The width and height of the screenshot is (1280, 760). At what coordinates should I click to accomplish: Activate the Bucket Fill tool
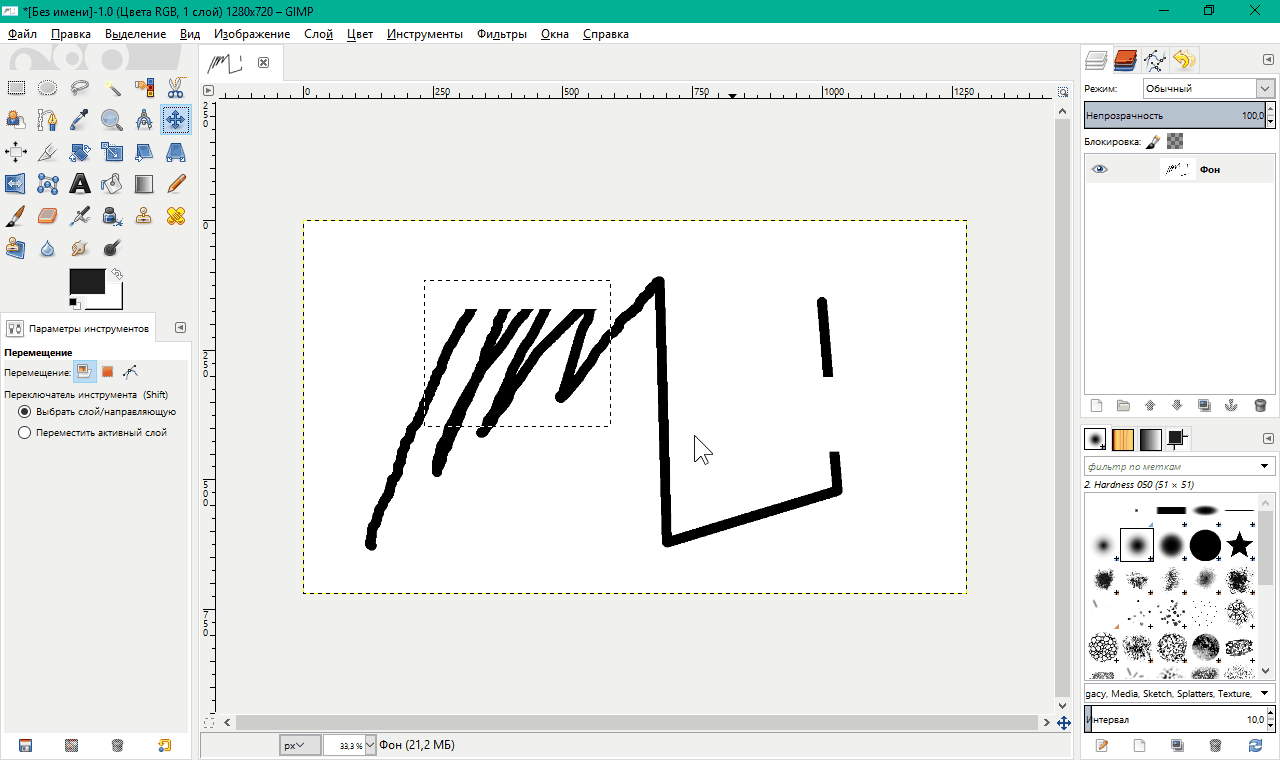[x=112, y=183]
